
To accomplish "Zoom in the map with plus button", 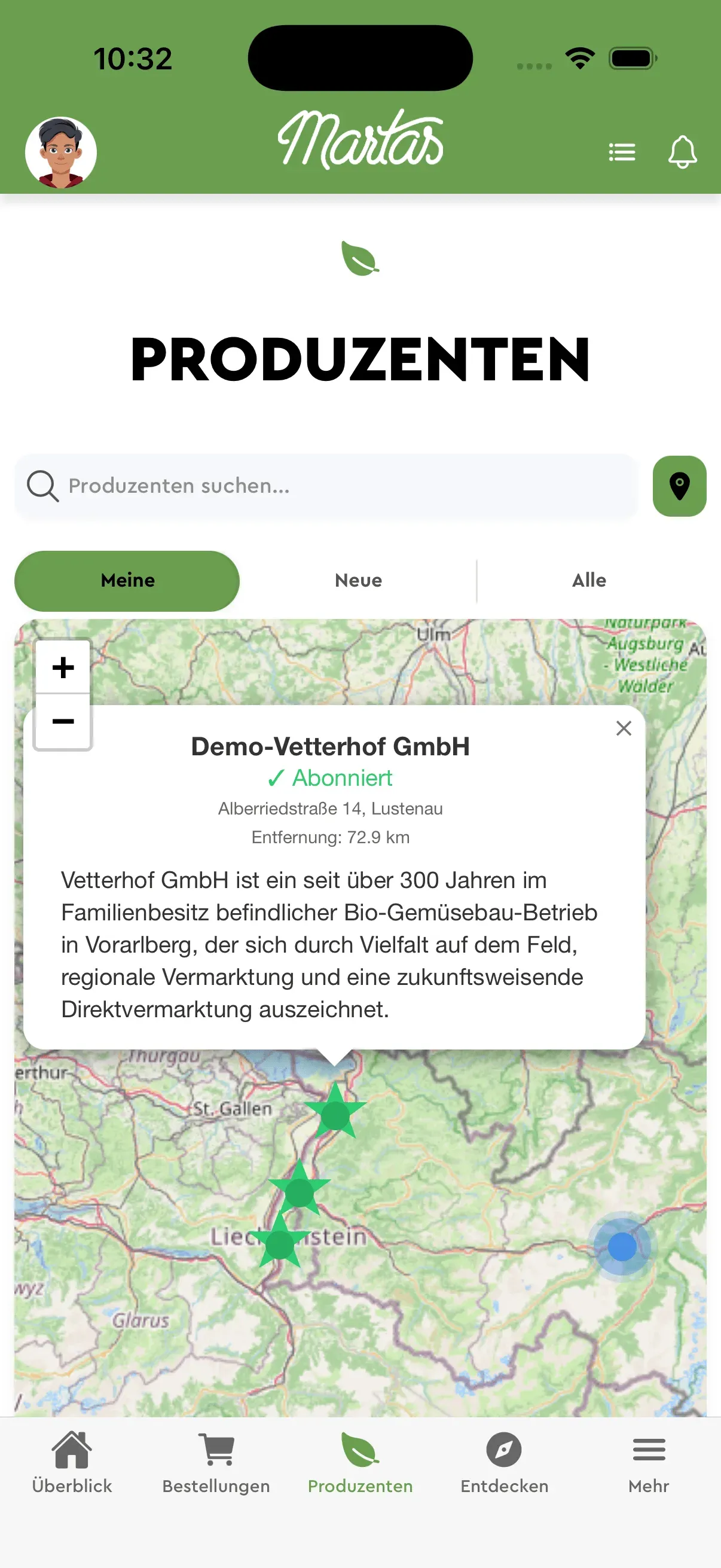I will tap(63, 667).
